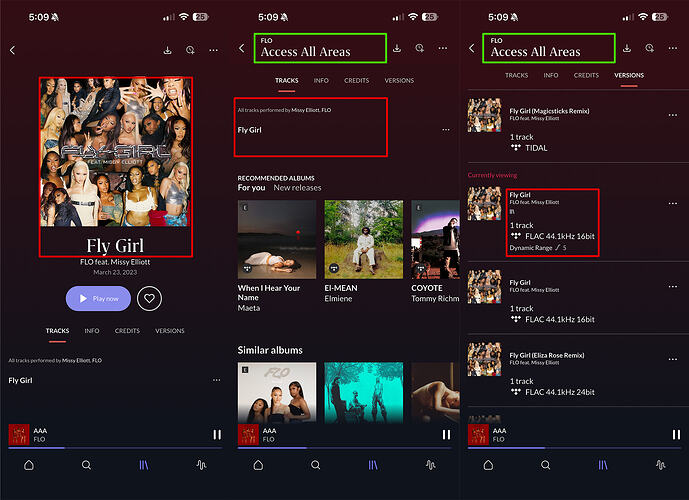This screenshot has height=500, width=689.
Task: Tap the search icon on the middle screen
Action: click(x=315, y=465)
